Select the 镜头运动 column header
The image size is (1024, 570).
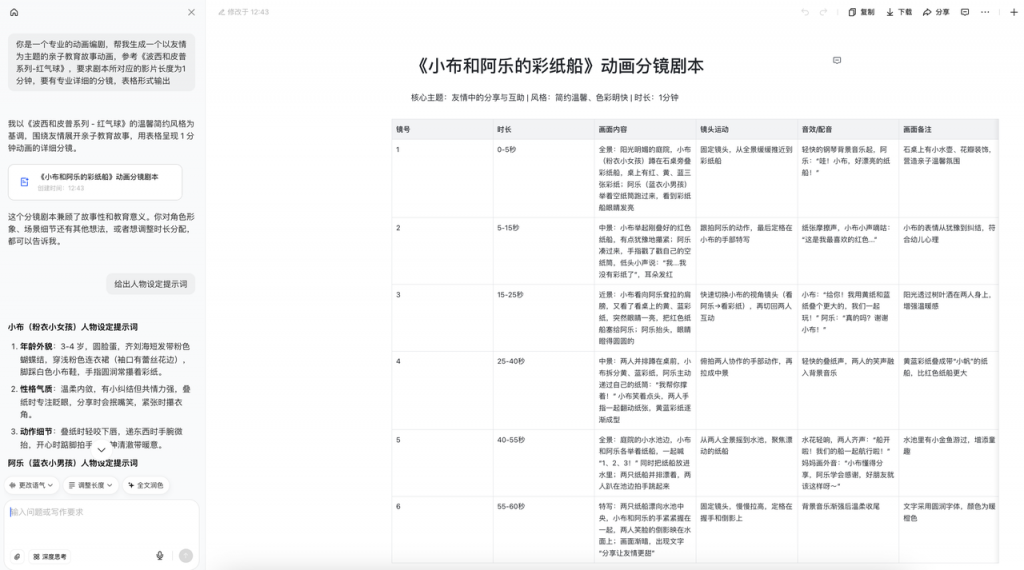[746, 129]
